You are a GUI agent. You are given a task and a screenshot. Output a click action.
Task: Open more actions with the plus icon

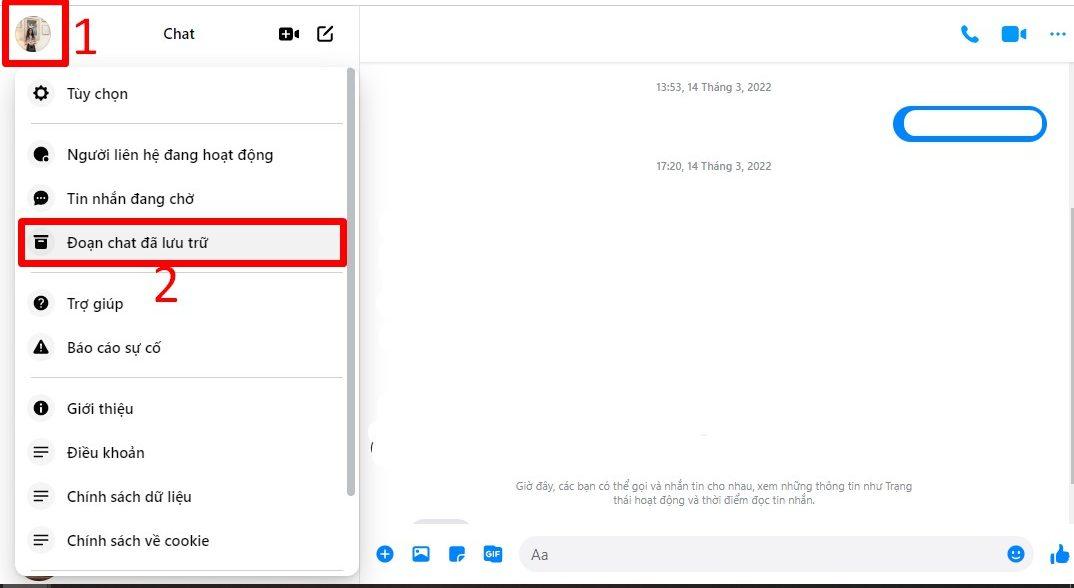click(385, 554)
